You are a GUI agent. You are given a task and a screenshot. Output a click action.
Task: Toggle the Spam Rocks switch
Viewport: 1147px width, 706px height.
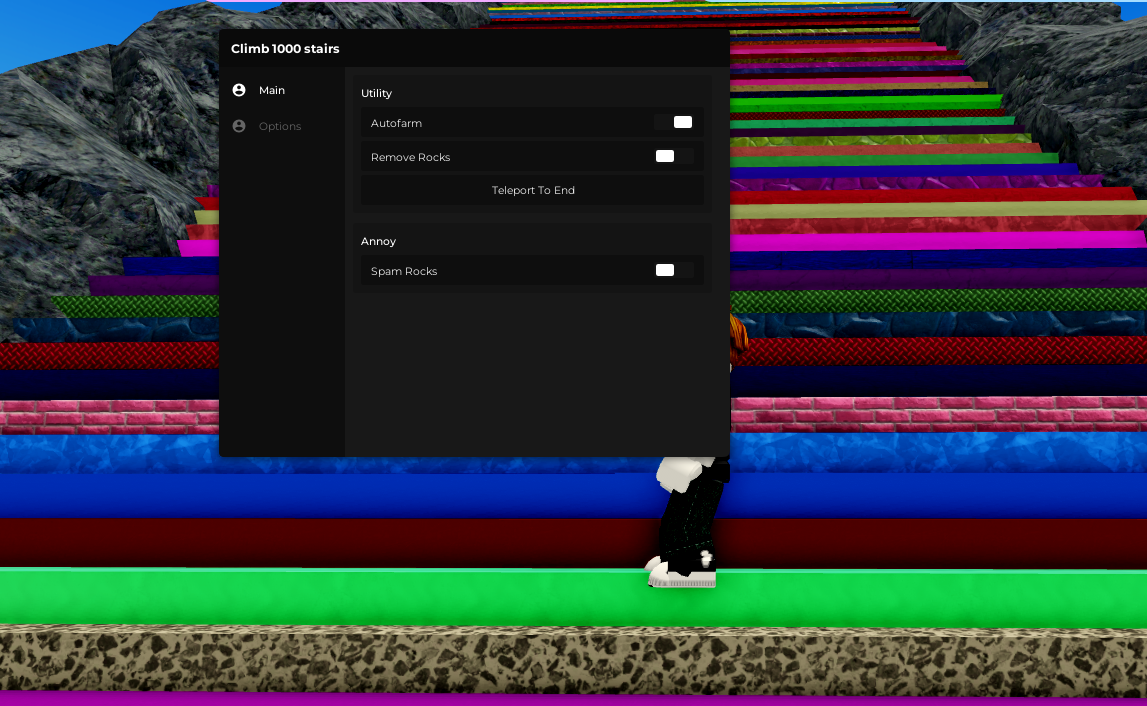674,270
